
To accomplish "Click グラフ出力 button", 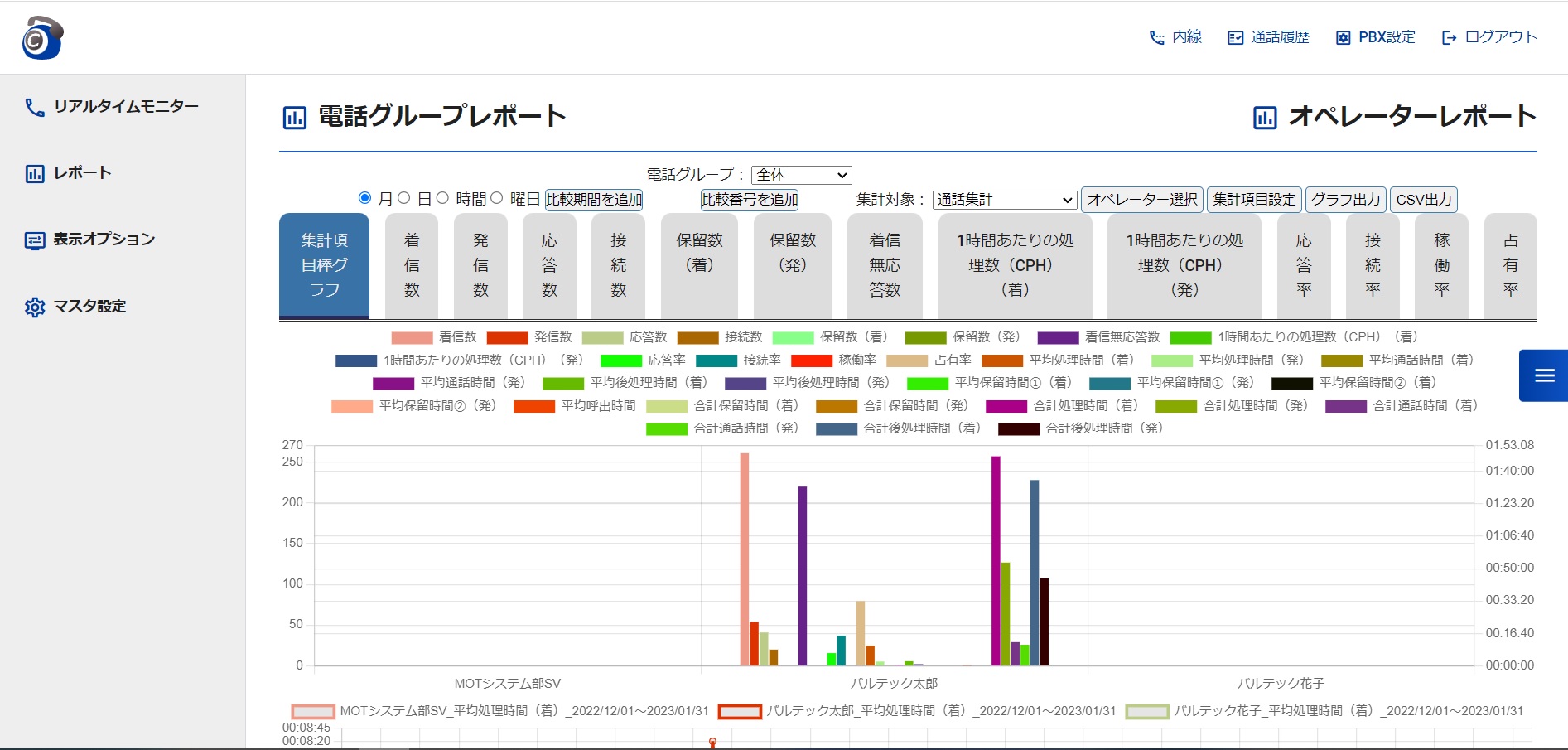I will (x=1346, y=200).
